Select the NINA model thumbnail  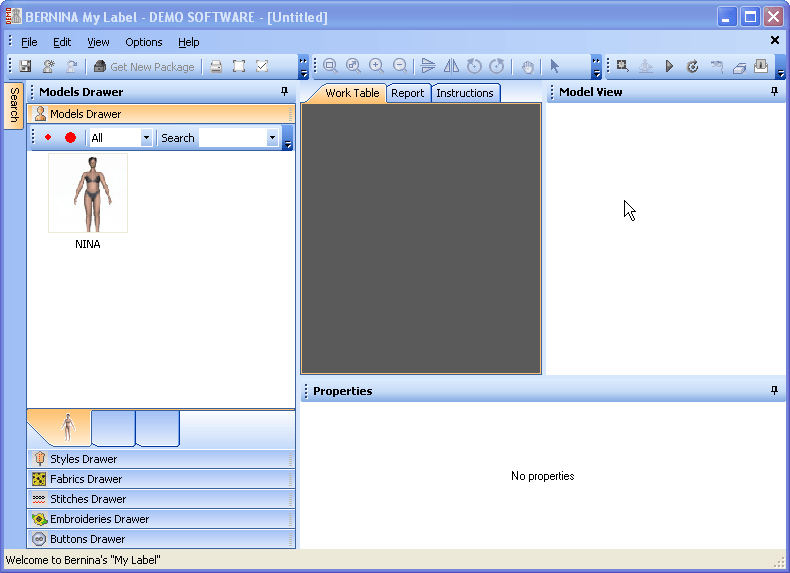click(x=88, y=193)
